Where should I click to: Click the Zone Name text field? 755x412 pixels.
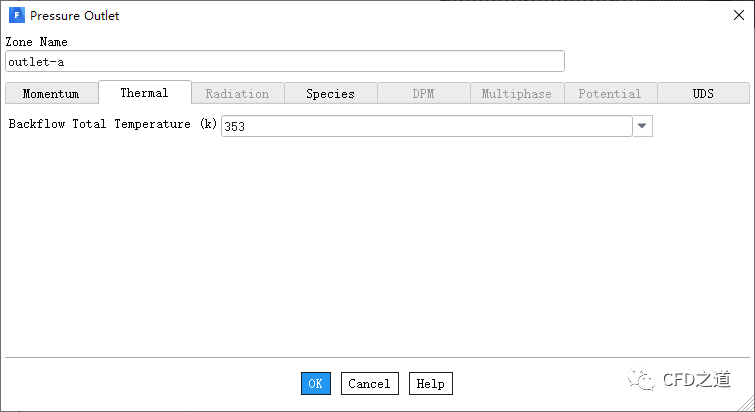[x=284, y=62]
